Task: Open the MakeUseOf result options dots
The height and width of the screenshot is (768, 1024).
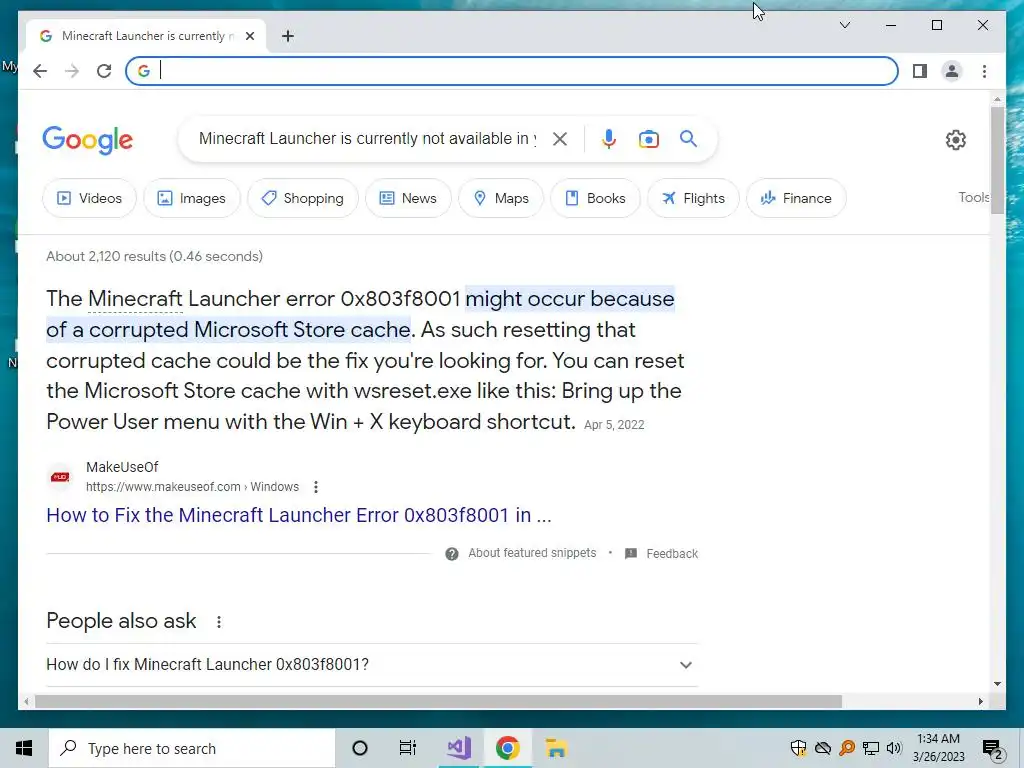Action: [x=315, y=487]
